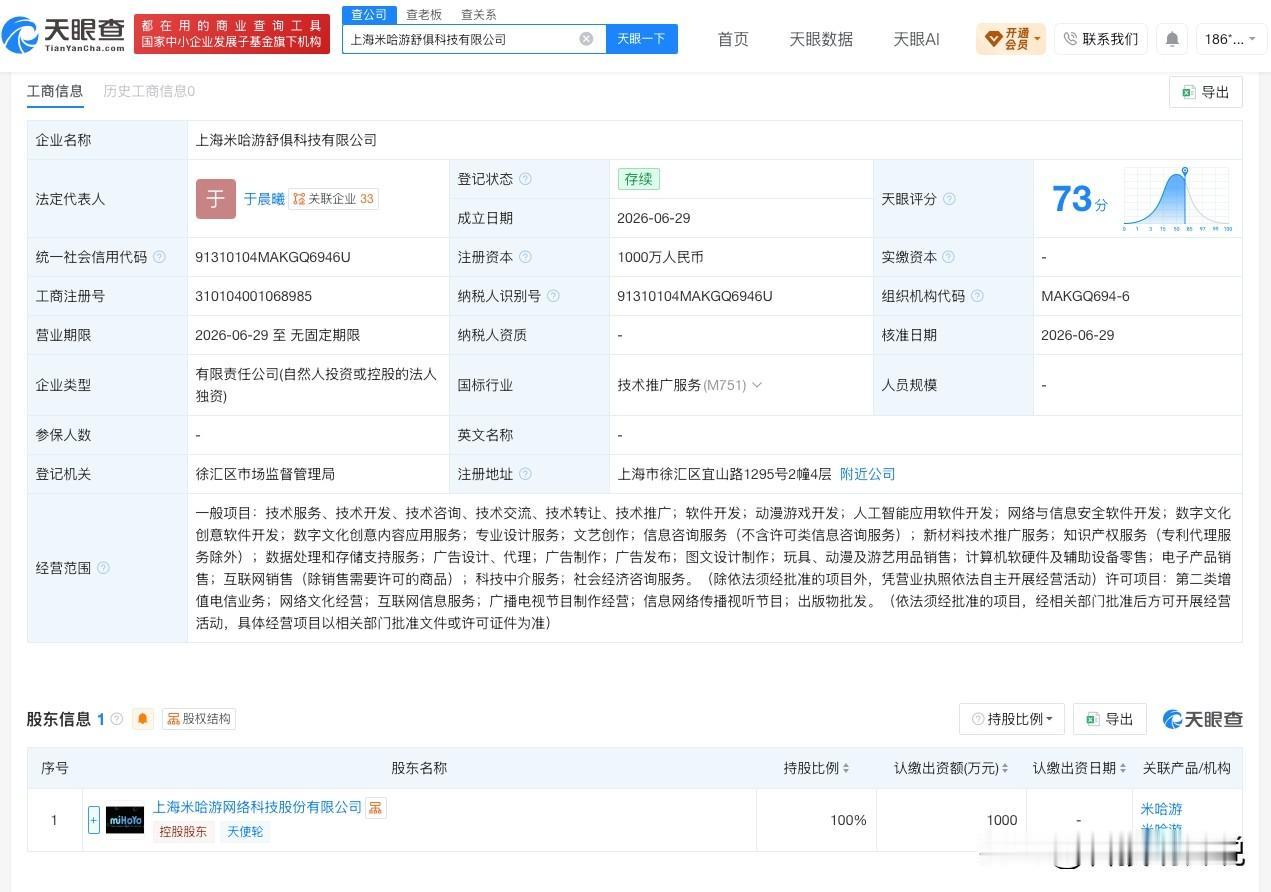Click the 存续 status badge

(x=638, y=179)
